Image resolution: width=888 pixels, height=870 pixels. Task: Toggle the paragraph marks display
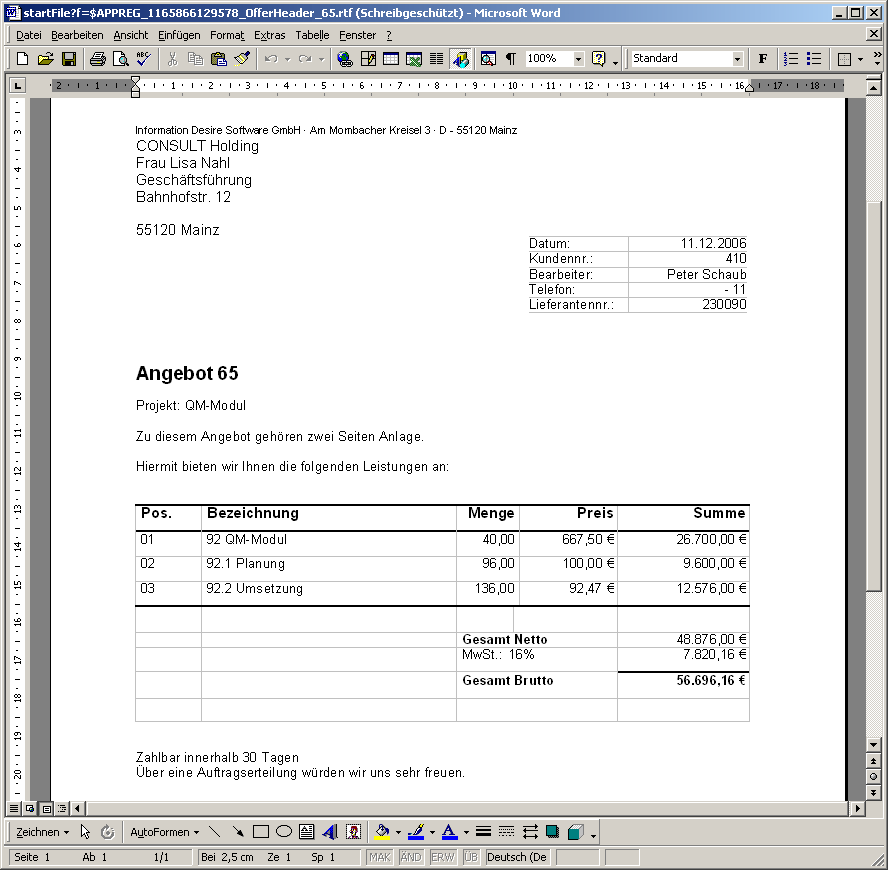(x=511, y=59)
